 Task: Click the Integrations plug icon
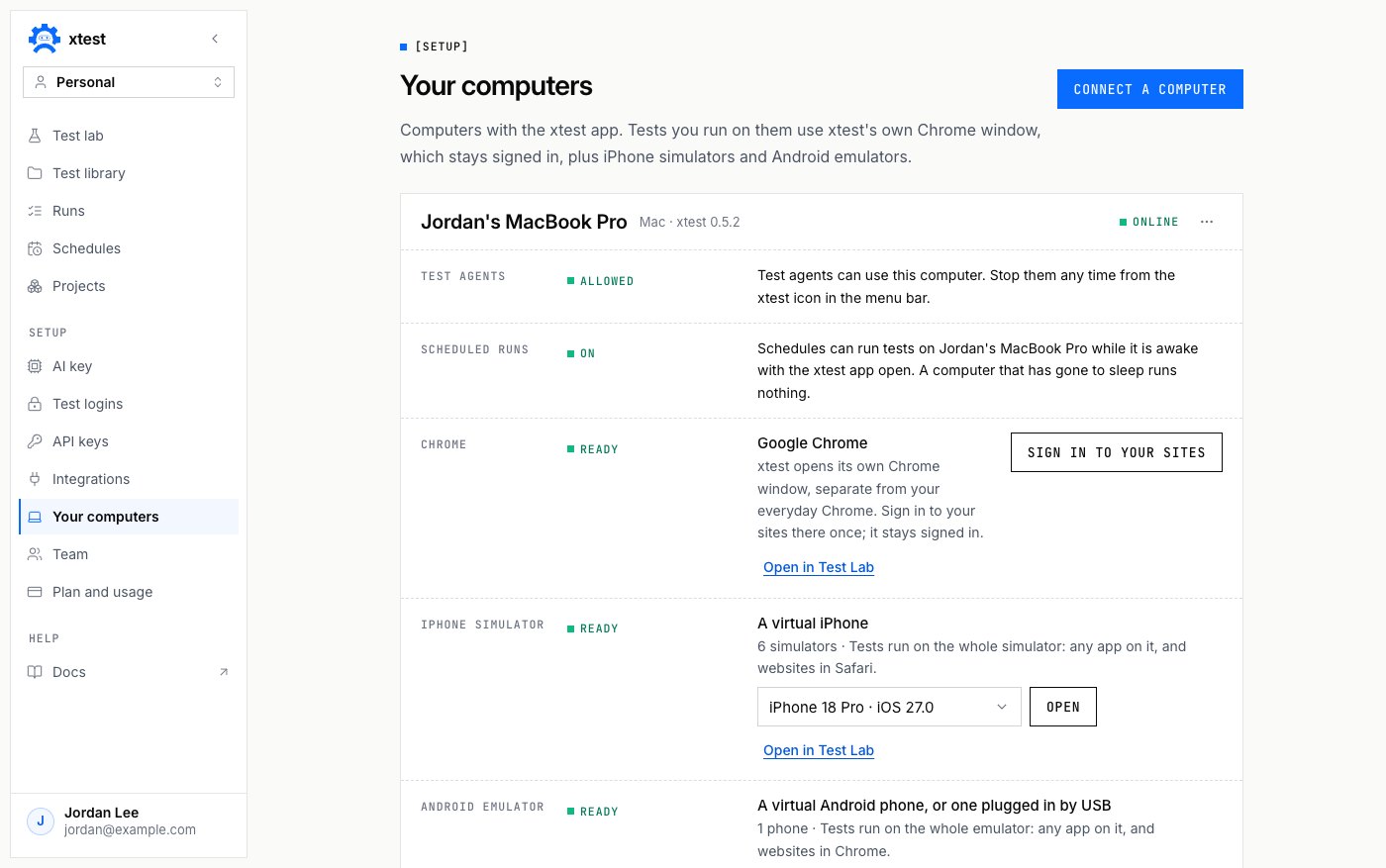35,479
